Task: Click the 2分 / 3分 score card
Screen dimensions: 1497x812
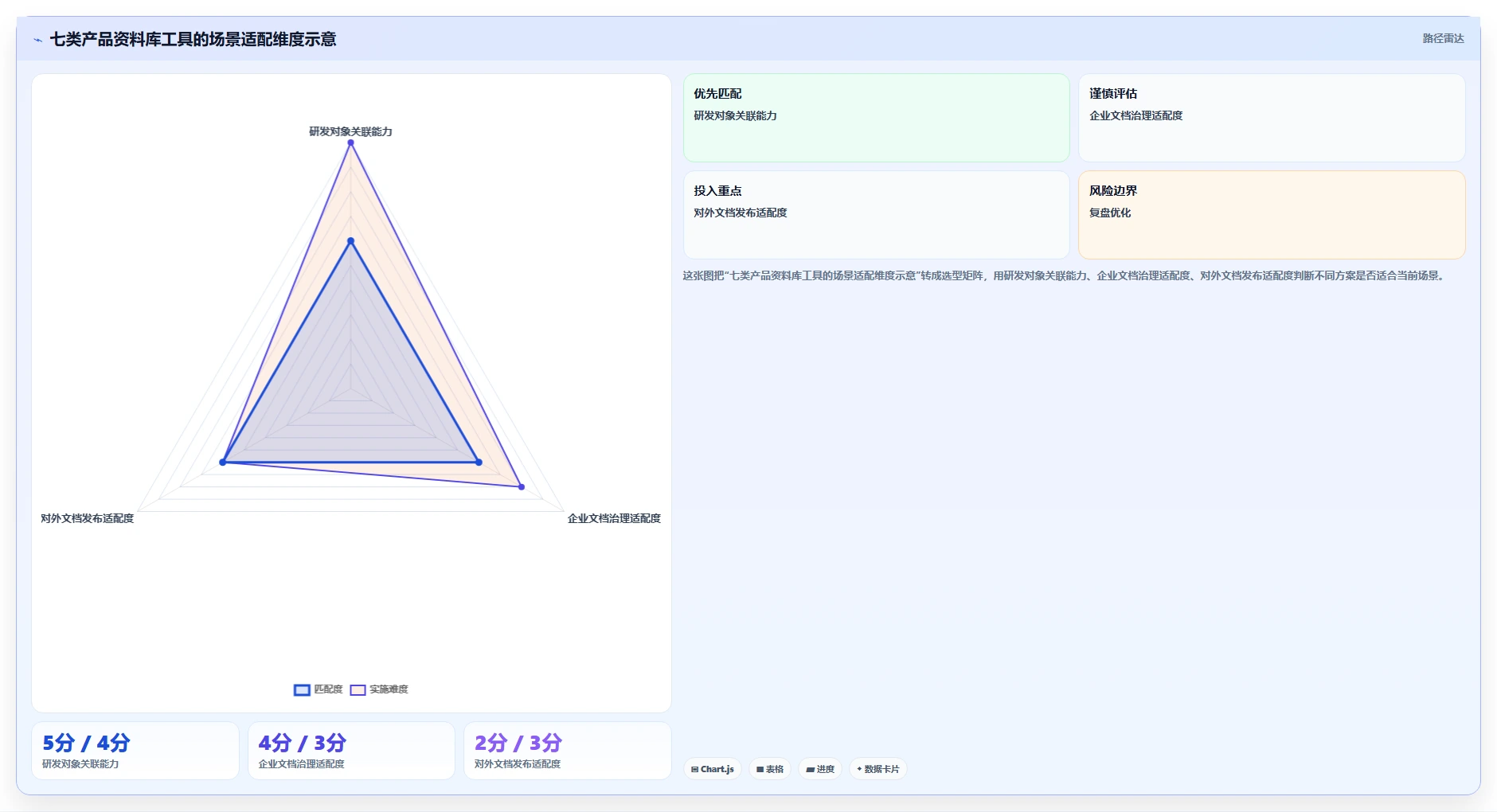Action: 568,751
